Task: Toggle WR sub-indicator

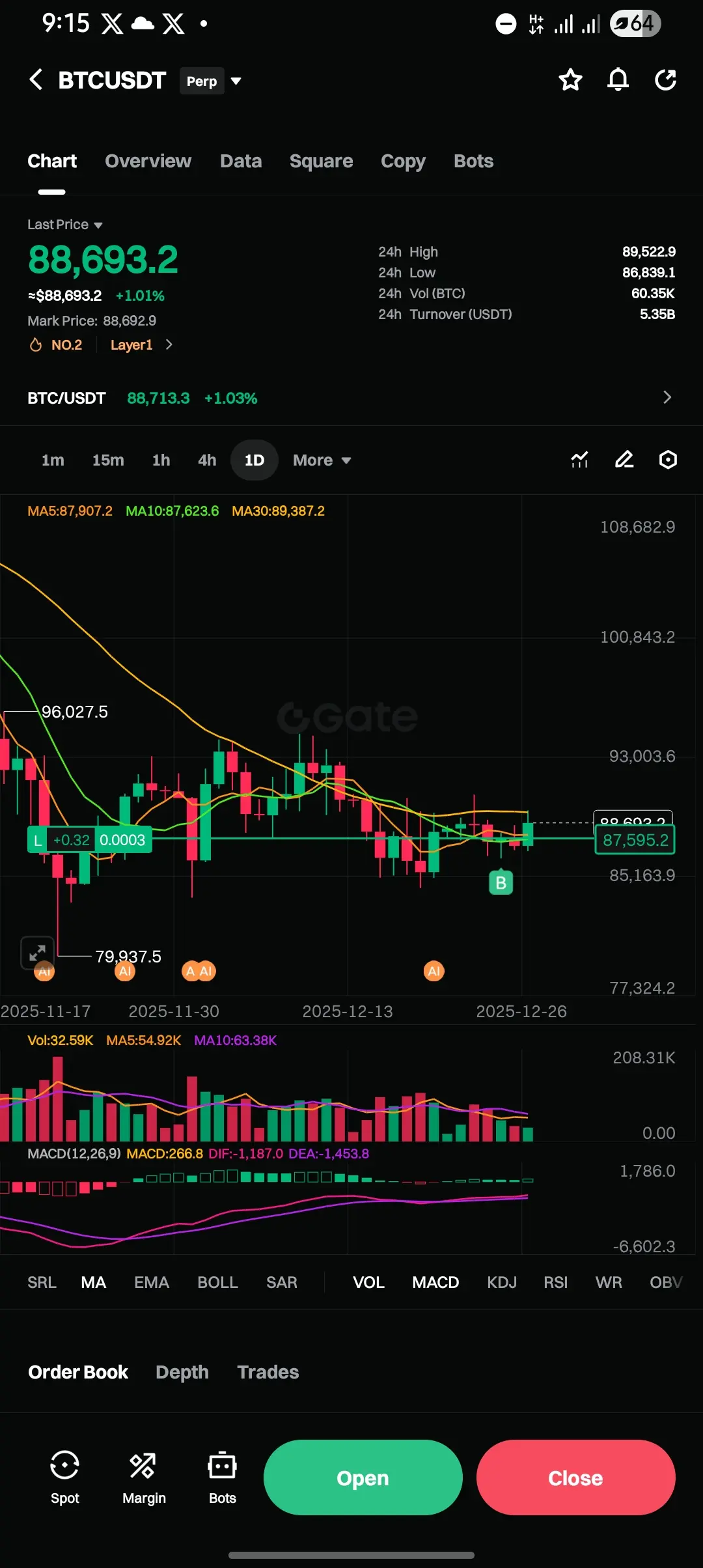Action: (x=609, y=1282)
